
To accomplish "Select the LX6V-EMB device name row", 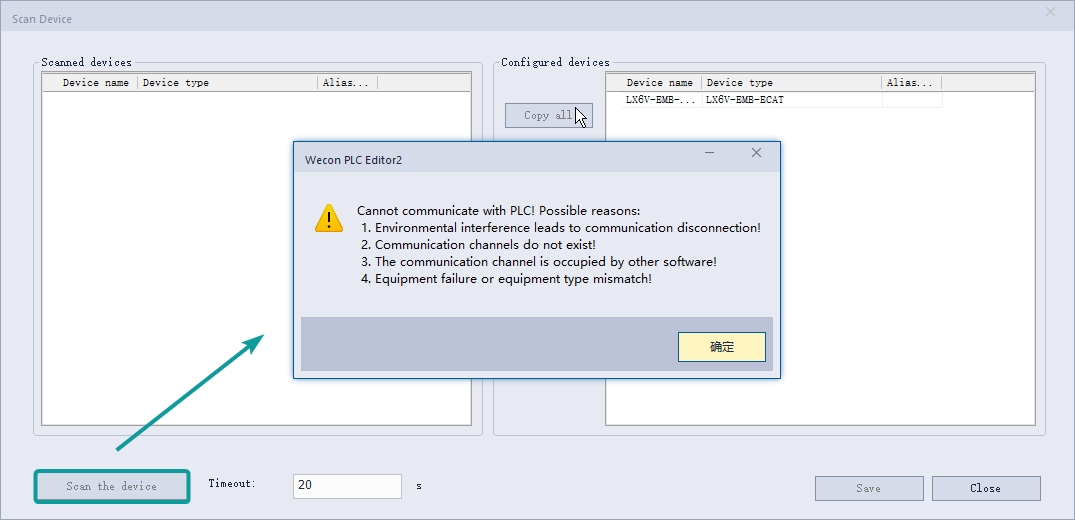I will [x=659, y=100].
